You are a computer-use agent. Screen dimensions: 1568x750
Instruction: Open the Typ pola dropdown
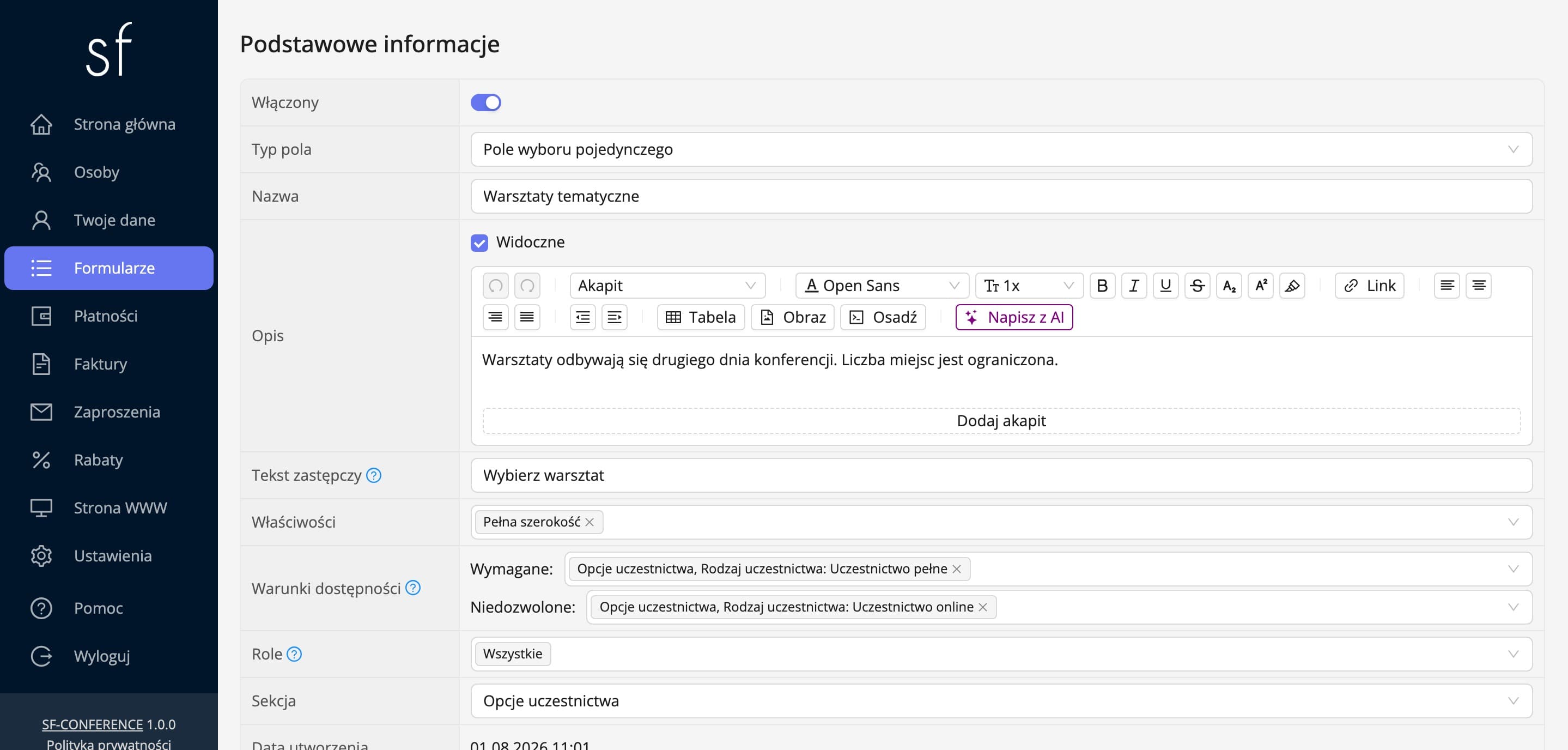(1001, 149)
